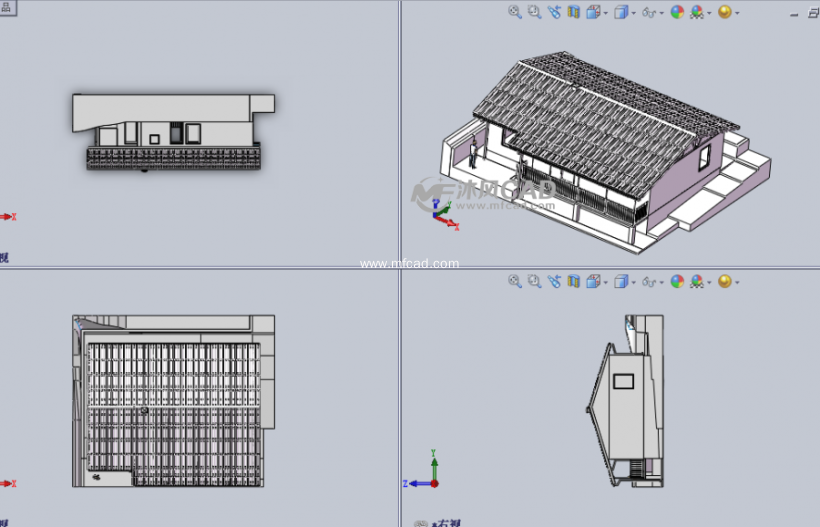The width and height of the screenshot is (820, 527).
Task: Click Edit Appearance color ball in bottom-right toolbar
Action: (677, 281)
